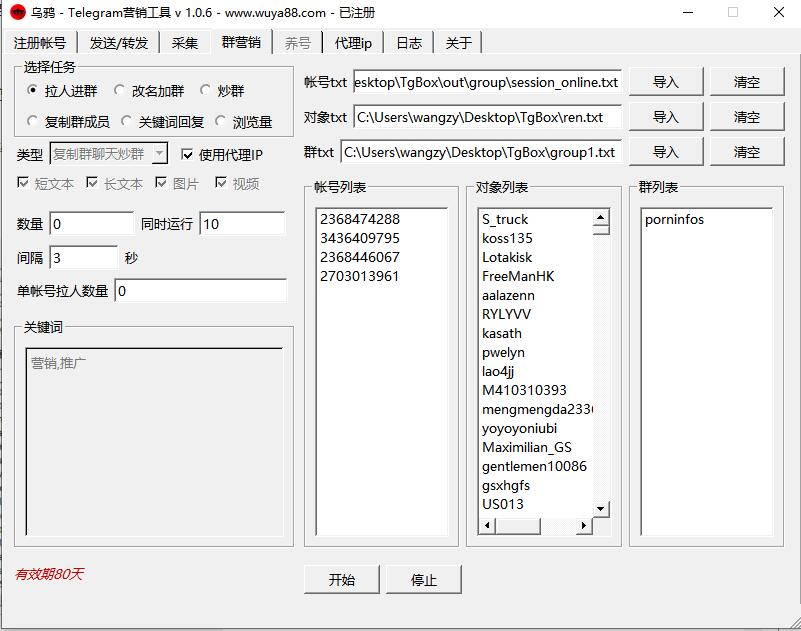Select FreeManHK in 对象列表
The height and width of the screenshot is (631, 801).
point(518,276)
